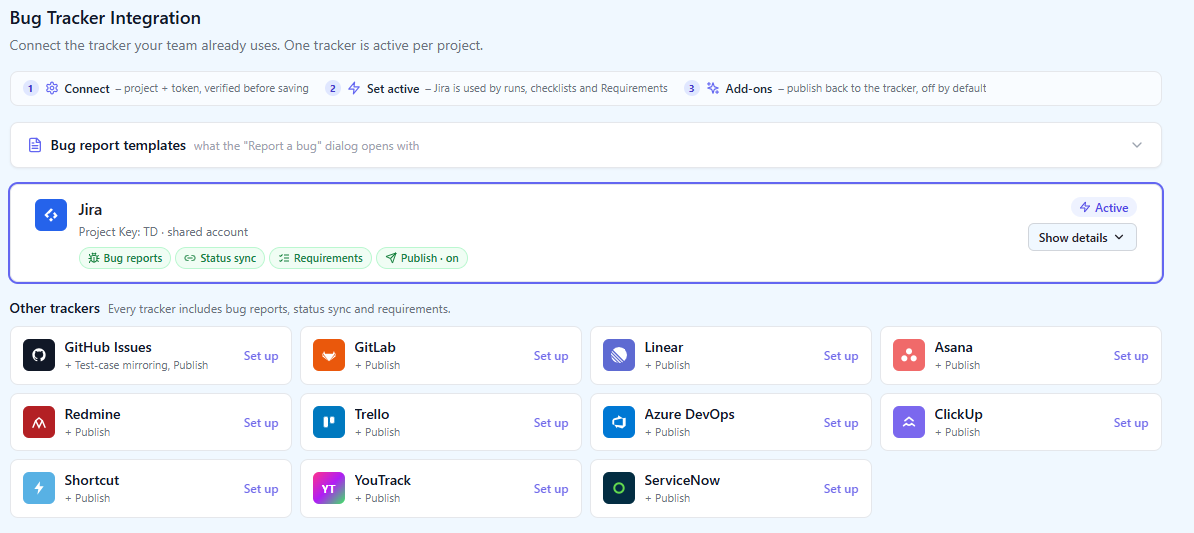Click the Bug reports tag text
The width and height of the screenshot is (1194, 533).
pyautogui.click(x=132, y=258)
